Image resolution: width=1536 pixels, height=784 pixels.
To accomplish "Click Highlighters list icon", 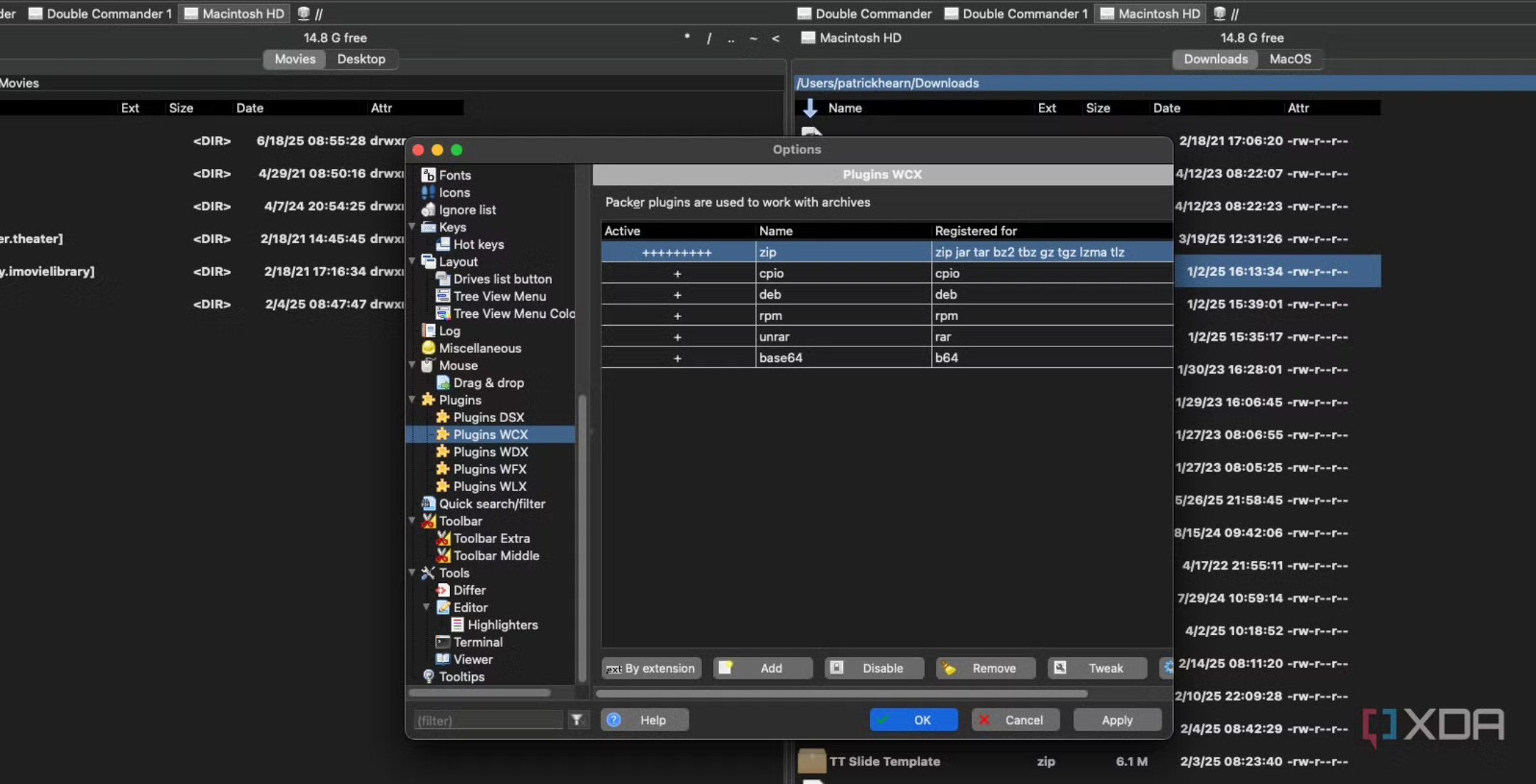I will coord(458,625).
